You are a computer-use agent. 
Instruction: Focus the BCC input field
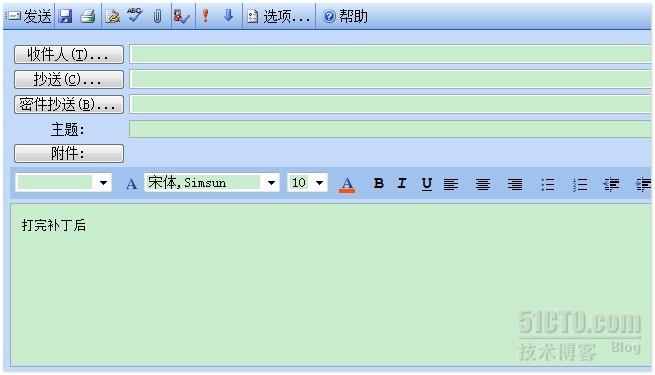pos(391,104)
